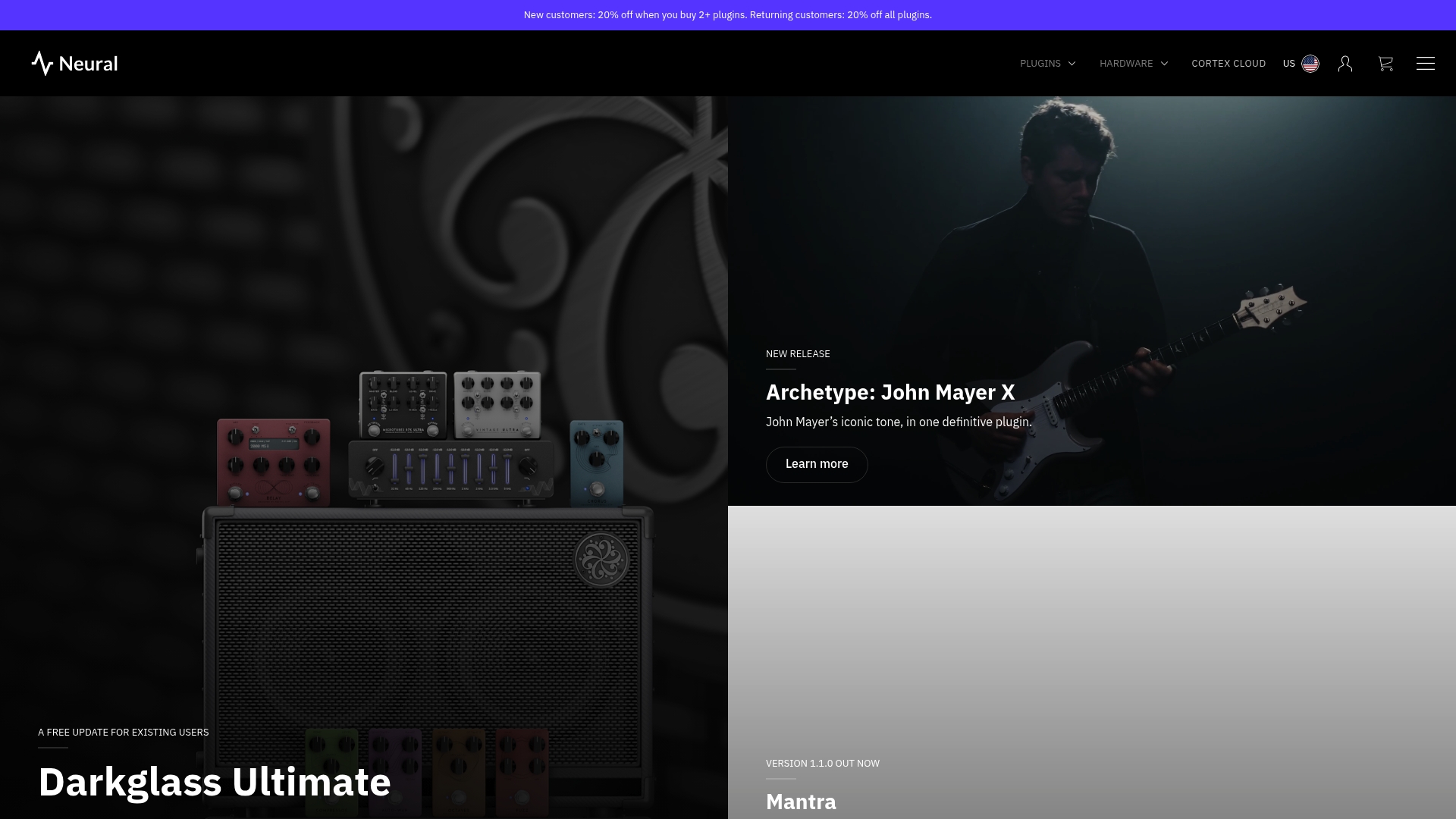Click the Neural logo in the header

coord(74,64)
